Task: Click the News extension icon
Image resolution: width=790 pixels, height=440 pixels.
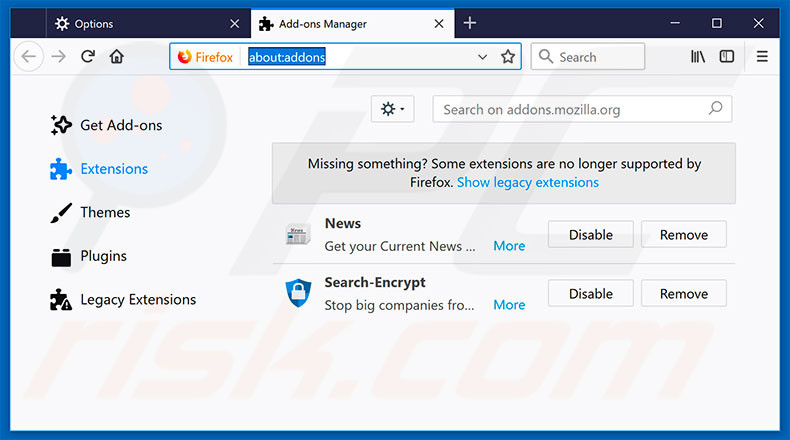Action: (x=298, y=235)
